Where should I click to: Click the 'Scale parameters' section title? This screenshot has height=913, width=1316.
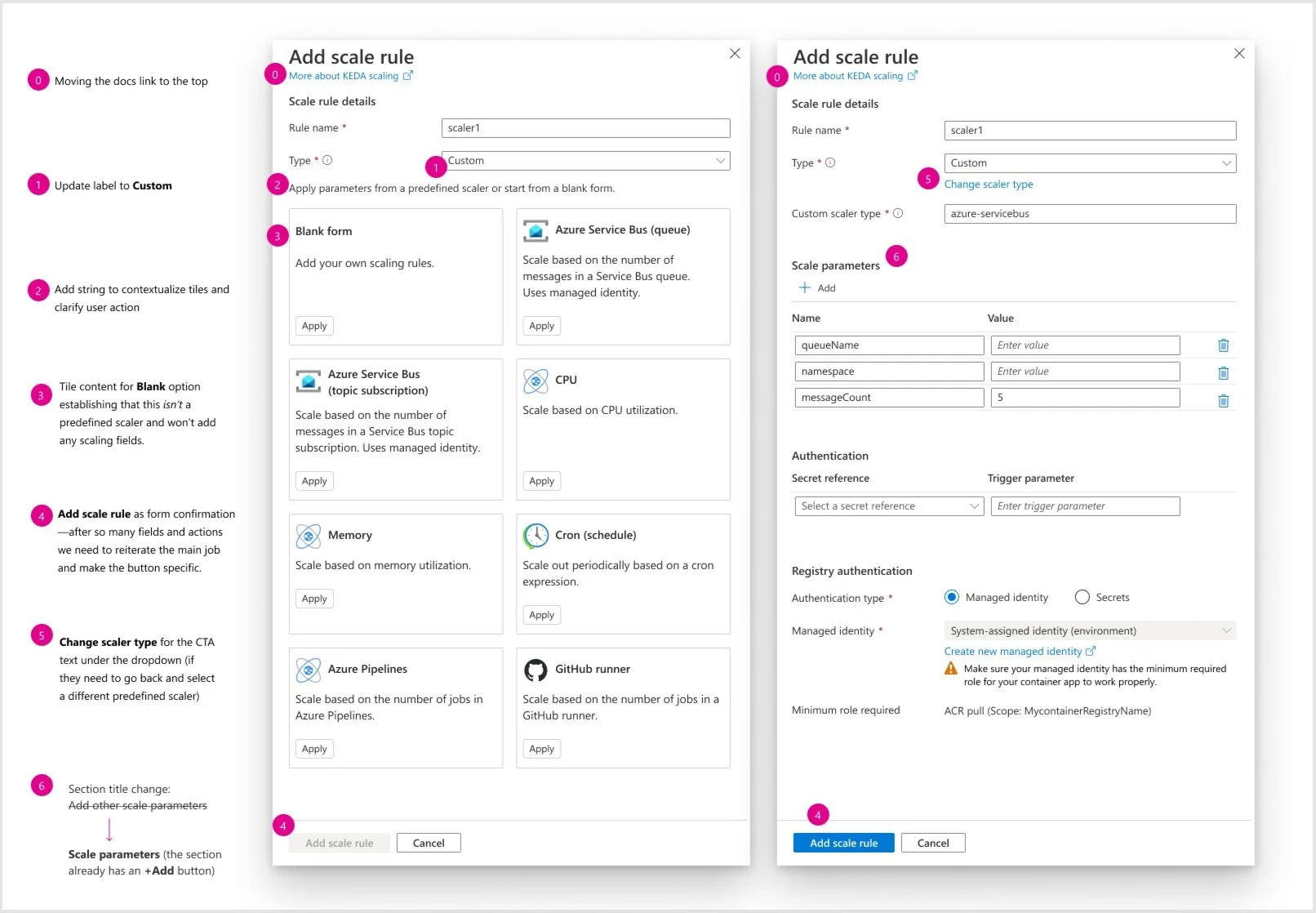[836, 265]
